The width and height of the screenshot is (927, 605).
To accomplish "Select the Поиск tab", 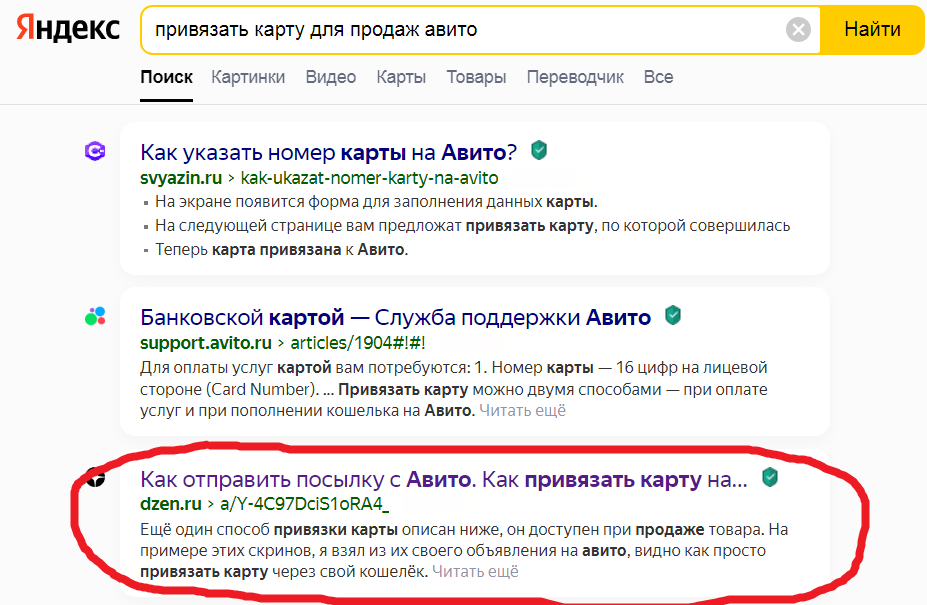I will [166, 77].
